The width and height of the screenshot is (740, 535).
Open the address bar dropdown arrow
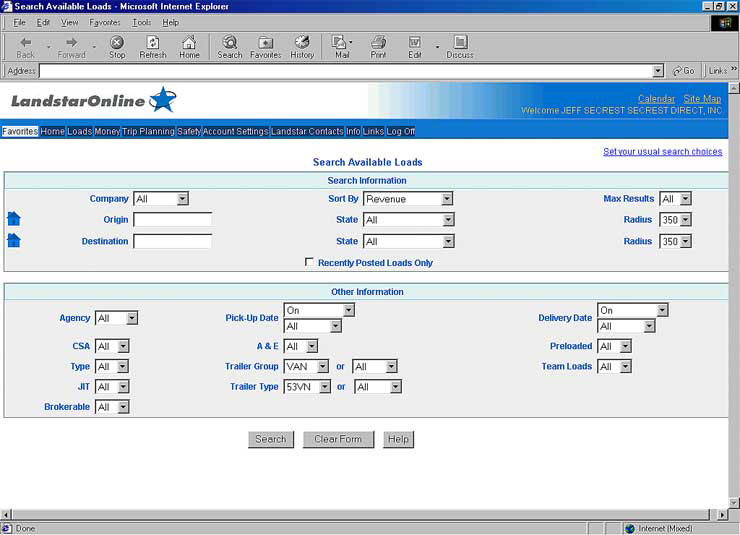(658, 71)
